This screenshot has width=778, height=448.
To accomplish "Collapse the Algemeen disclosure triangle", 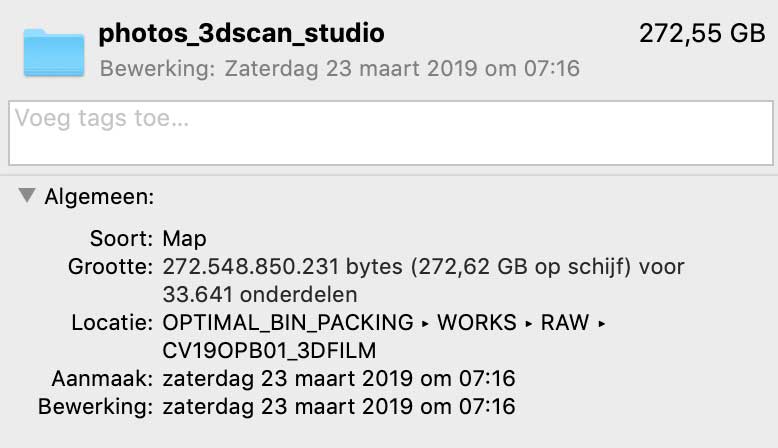I will 26,196.
